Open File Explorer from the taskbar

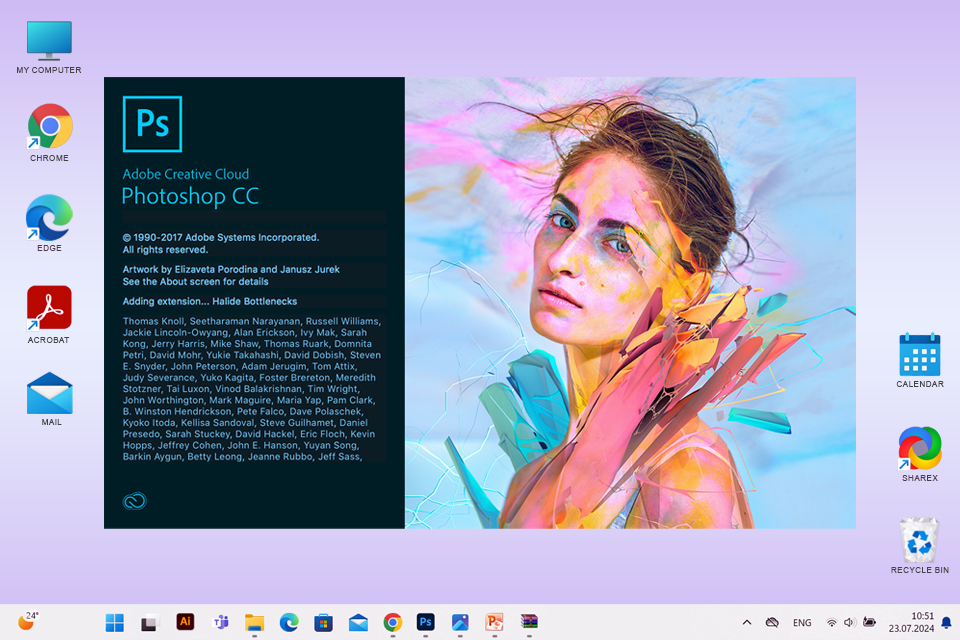[254, 622]
